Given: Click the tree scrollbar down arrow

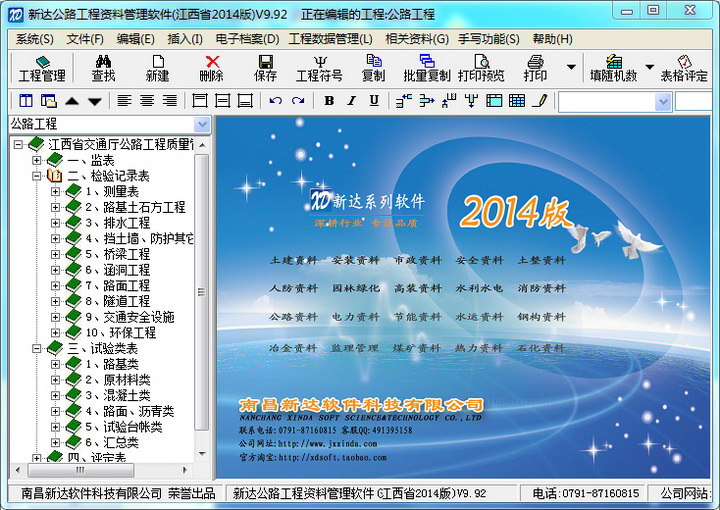Looking at the screenshot, I should 202,454.
